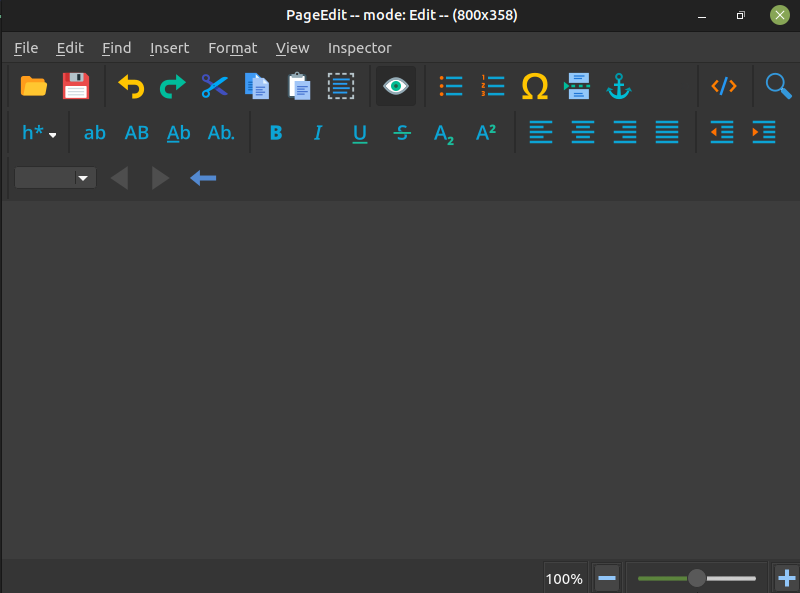Minimize the PageEdit window
Viewport: 800px width, 593px height.
[x=702, y=15]
